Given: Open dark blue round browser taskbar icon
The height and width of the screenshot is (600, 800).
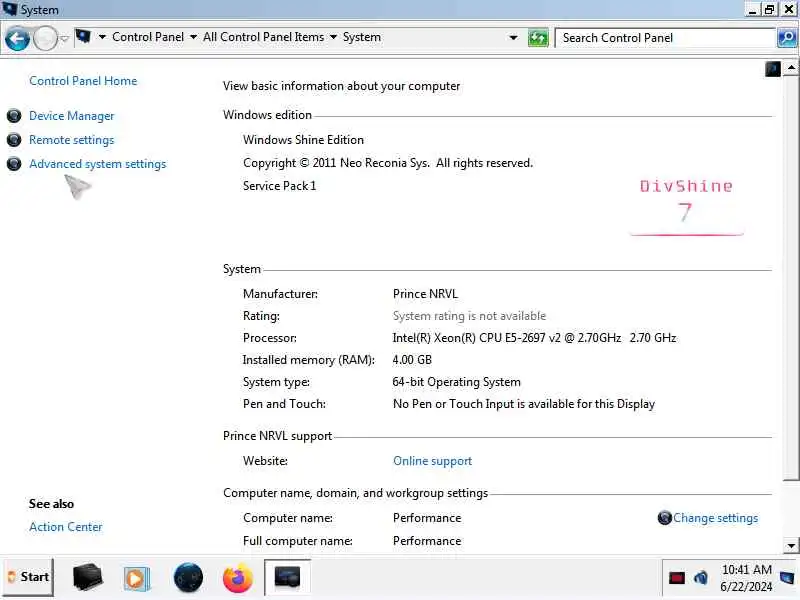Looking at the screenshot, I should [188, 578].
